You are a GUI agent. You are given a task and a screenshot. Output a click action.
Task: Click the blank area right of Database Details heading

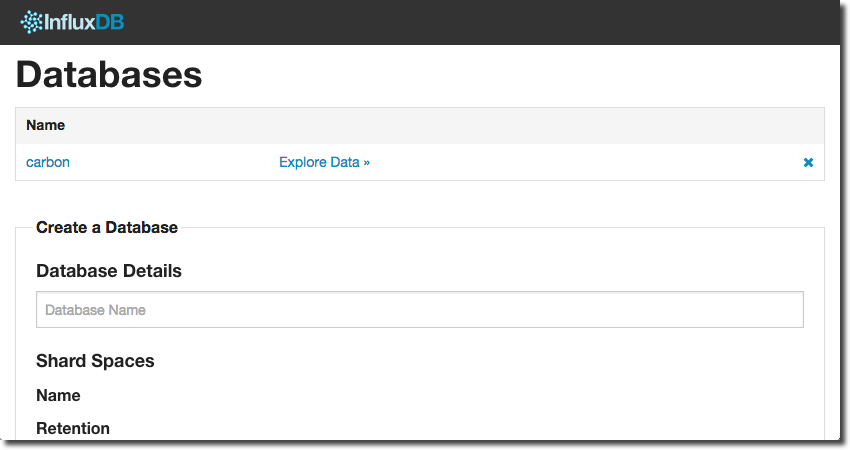click(x=500, y=271)
